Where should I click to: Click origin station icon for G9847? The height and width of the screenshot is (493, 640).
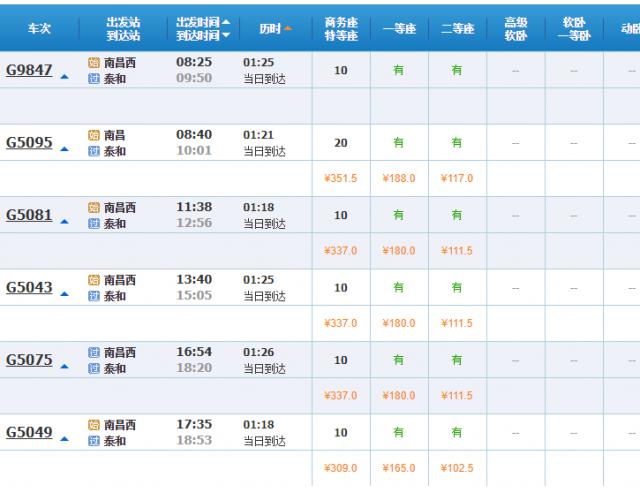tap(94, 63)
